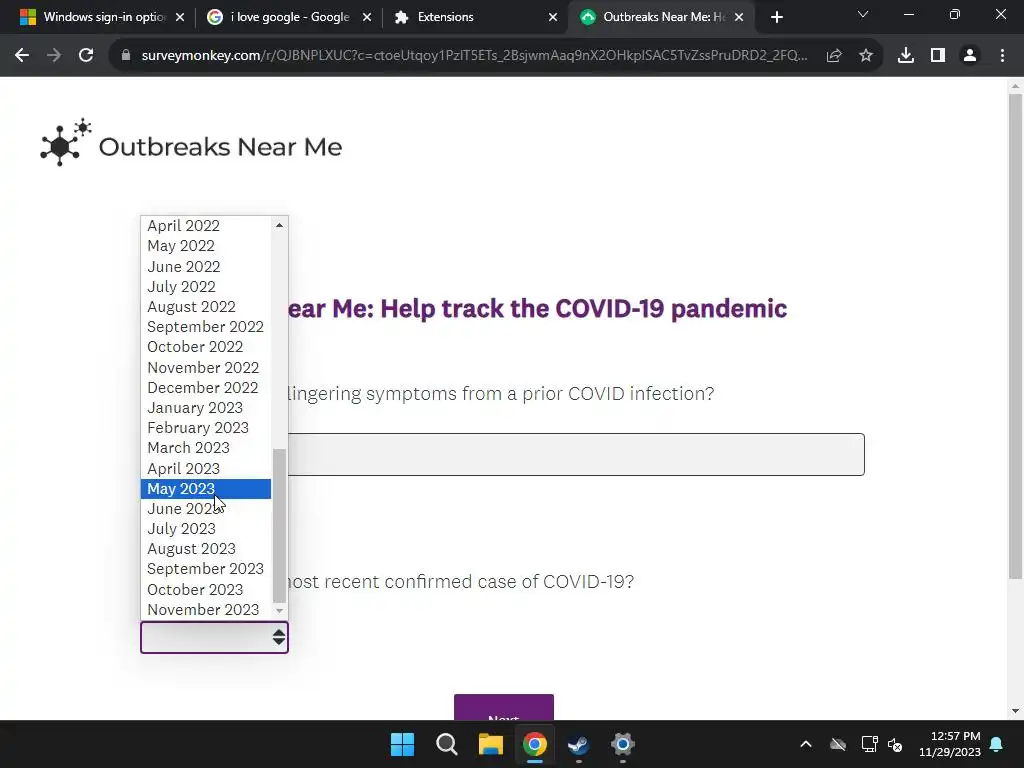This screenshot has width=1024, height=768.
Task: Go back to the previous page
Action: pos(22,56)
